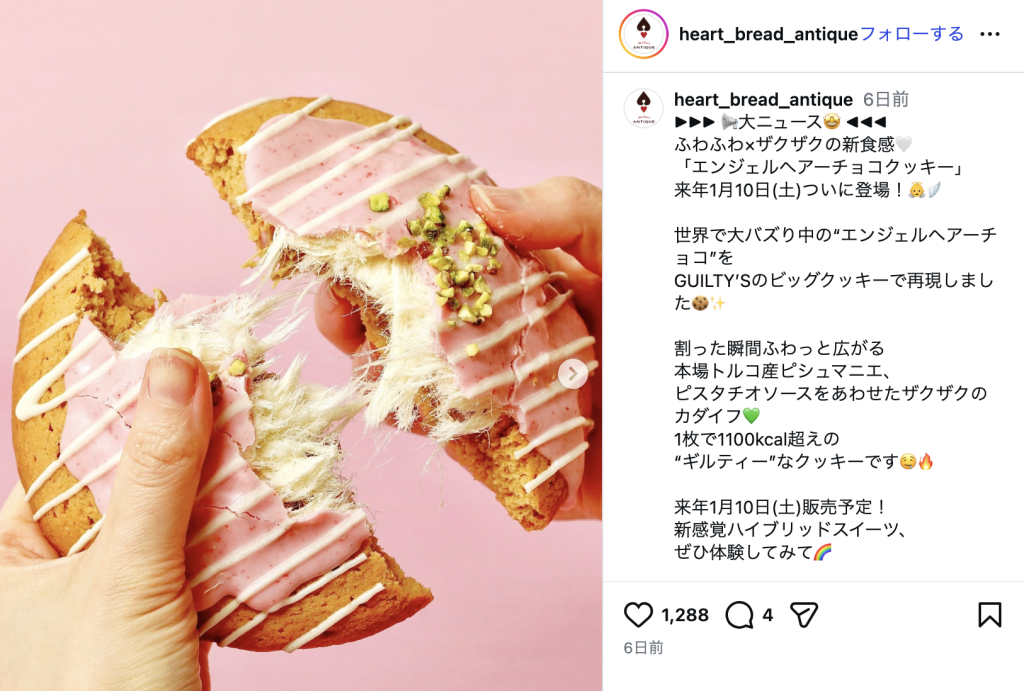Share the post with the paper plane icon
1024x691 pixels.
pyautogui.click(x=804, y=615)
